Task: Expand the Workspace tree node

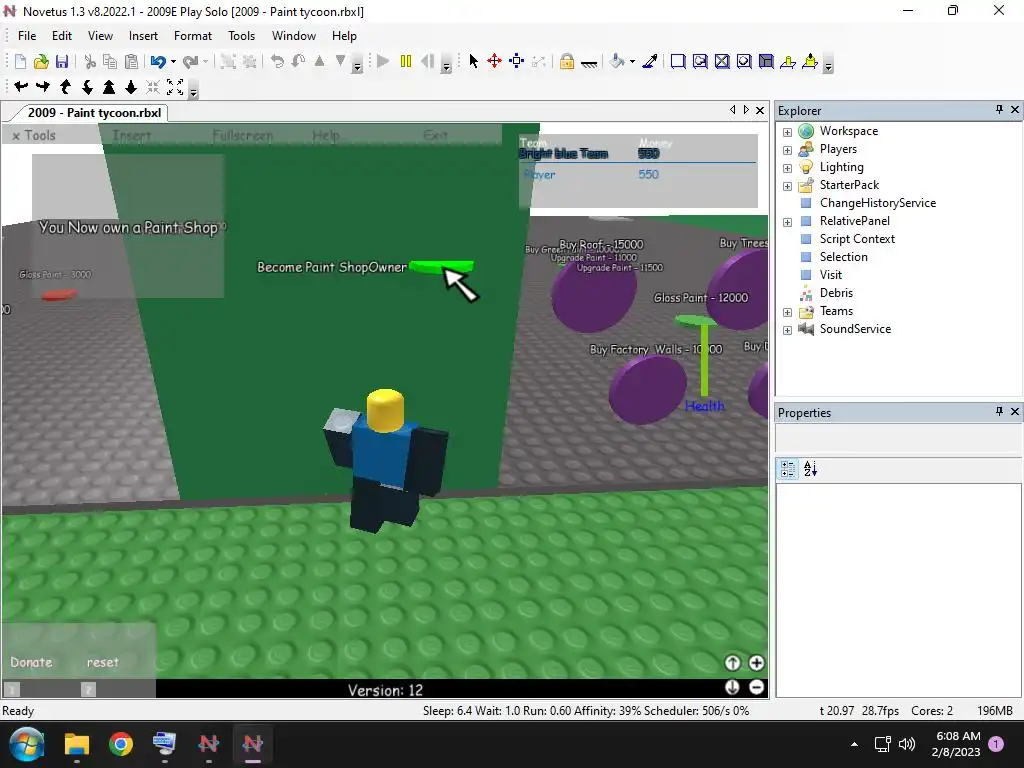Action: pyautogui.click(x=788, y=132)
